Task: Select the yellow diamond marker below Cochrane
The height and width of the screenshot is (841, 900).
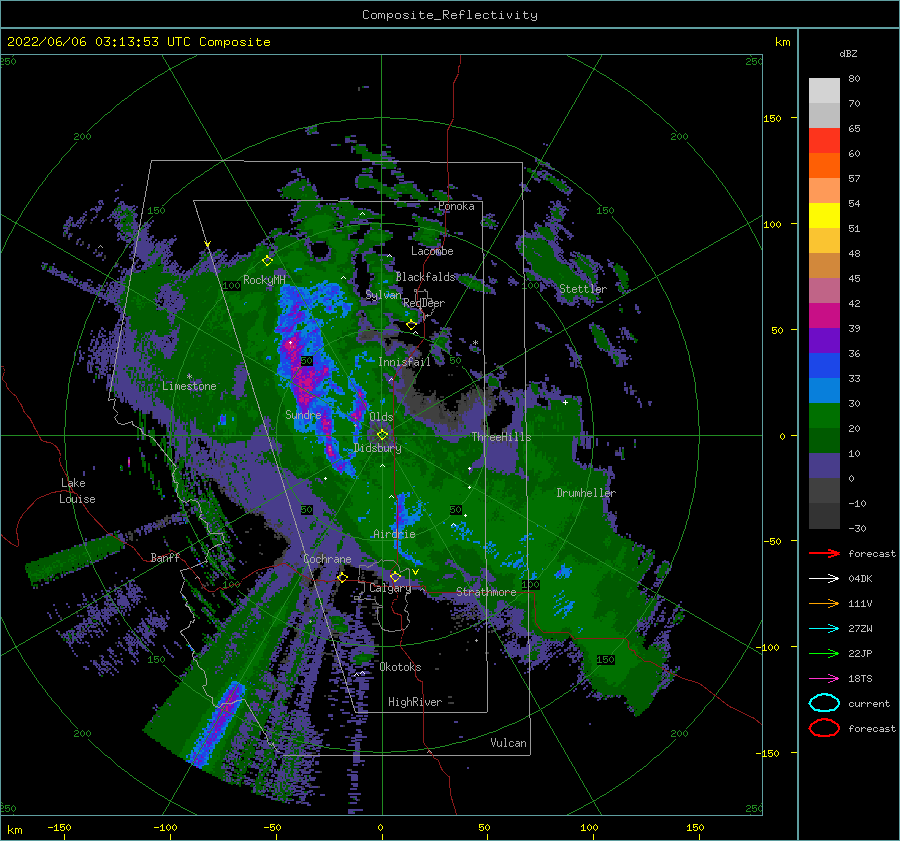Action: click(342, 578)
